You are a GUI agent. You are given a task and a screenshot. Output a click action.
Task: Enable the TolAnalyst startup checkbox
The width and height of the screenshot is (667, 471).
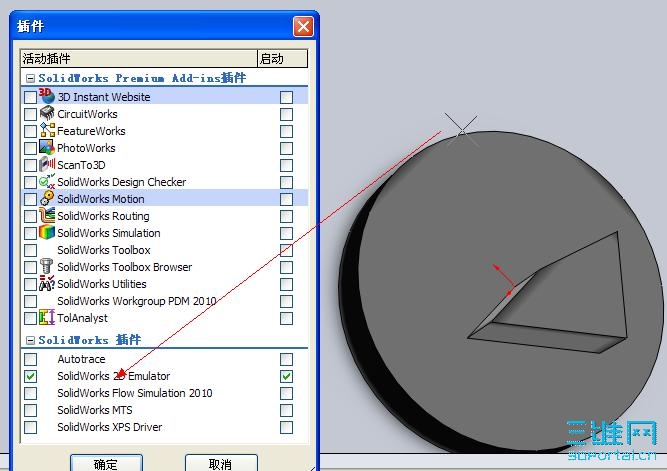(286, 318)
